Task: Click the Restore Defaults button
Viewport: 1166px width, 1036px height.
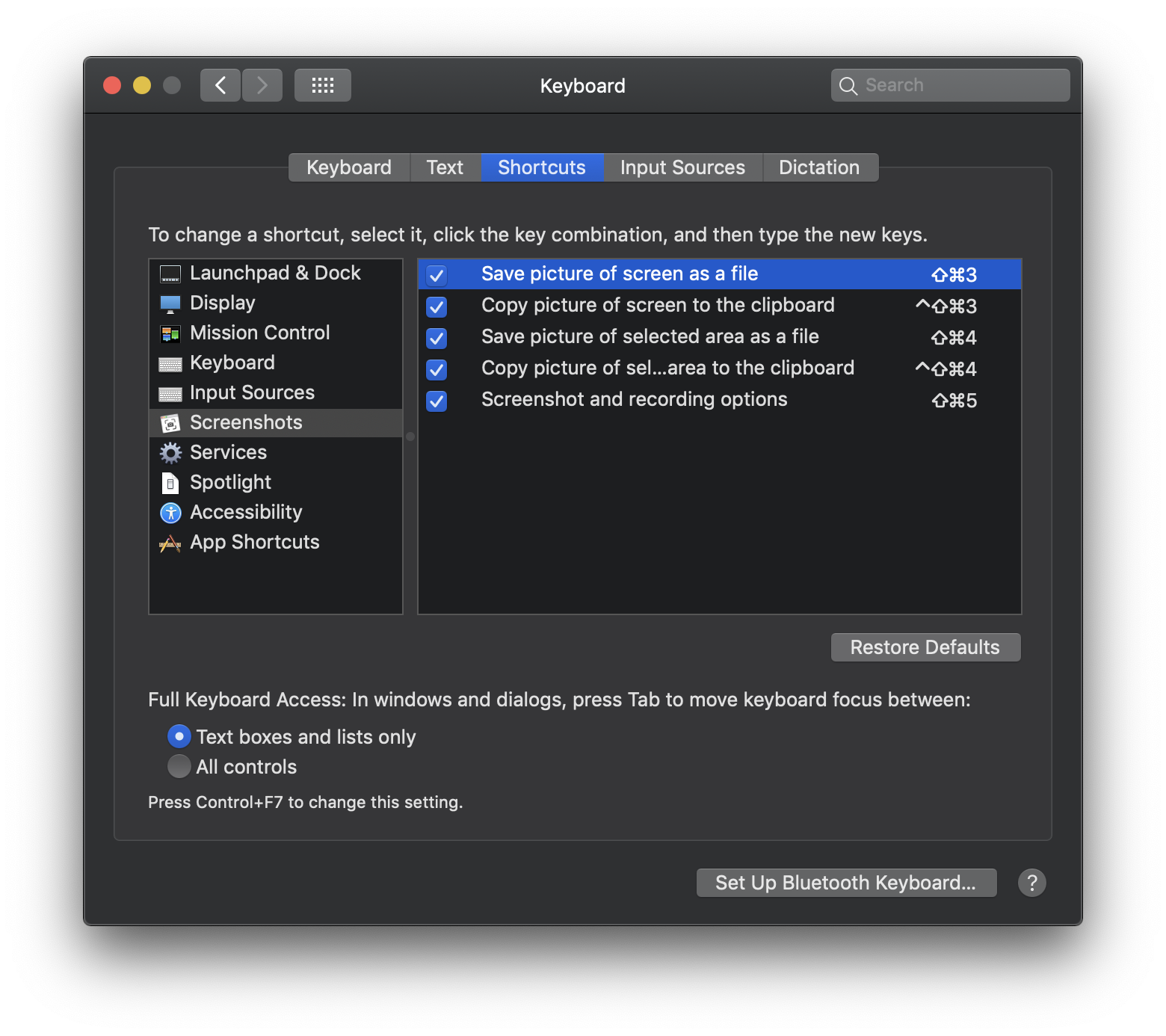Action: tap(925, 647)
